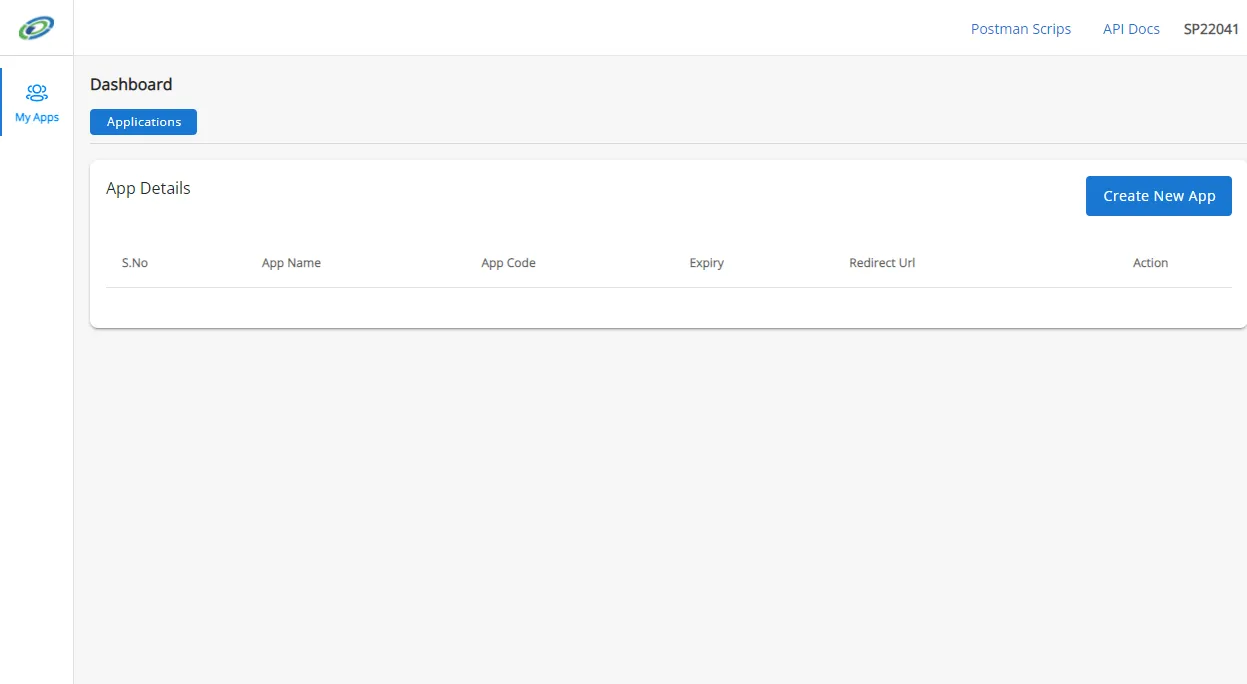Click the blank top header bar area
1247x684 pixels.
point(500,28)
